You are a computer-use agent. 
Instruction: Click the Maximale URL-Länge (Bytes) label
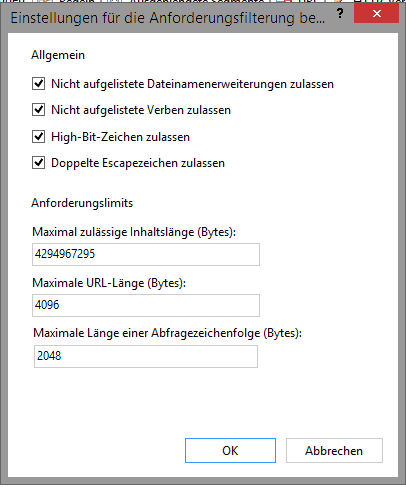click(109, 283)
